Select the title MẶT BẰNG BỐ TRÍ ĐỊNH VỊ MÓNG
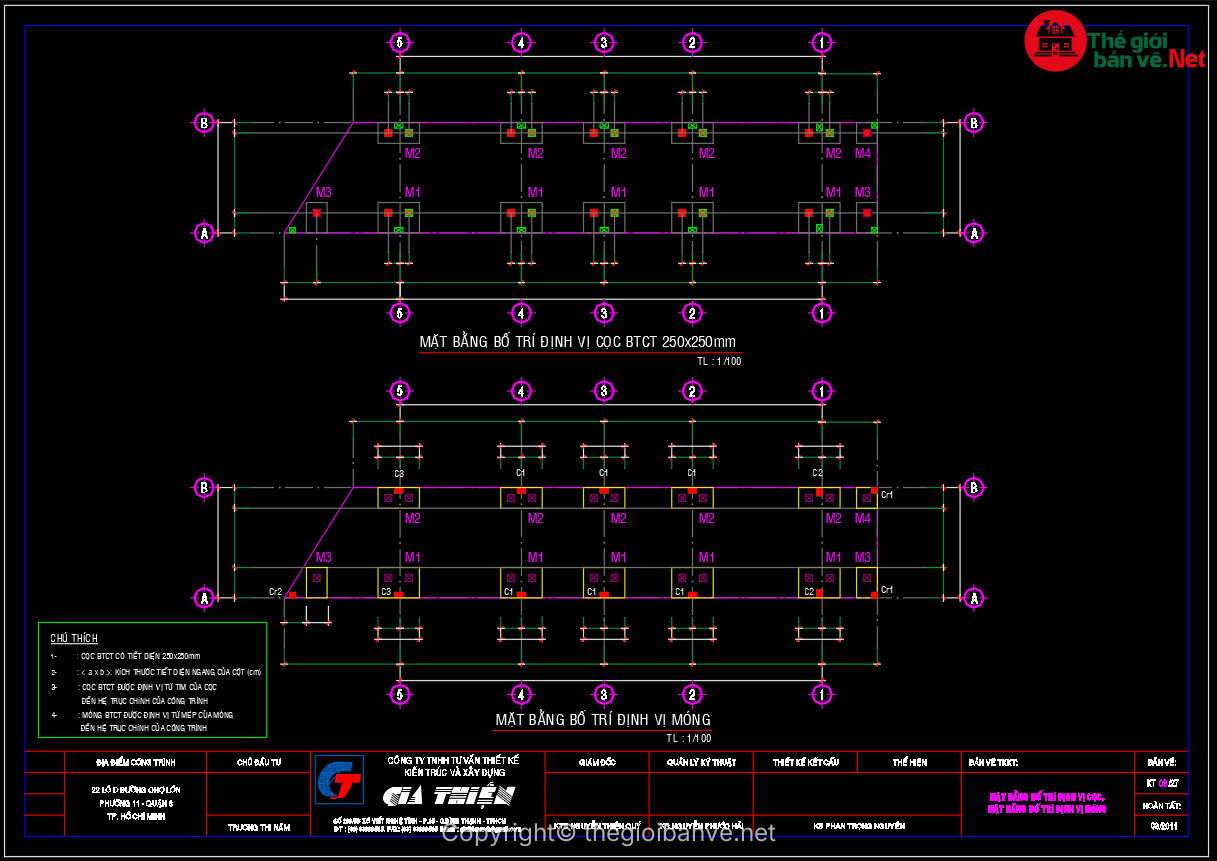This screenshot has height=861, width=1217. (x=603, y=720)
